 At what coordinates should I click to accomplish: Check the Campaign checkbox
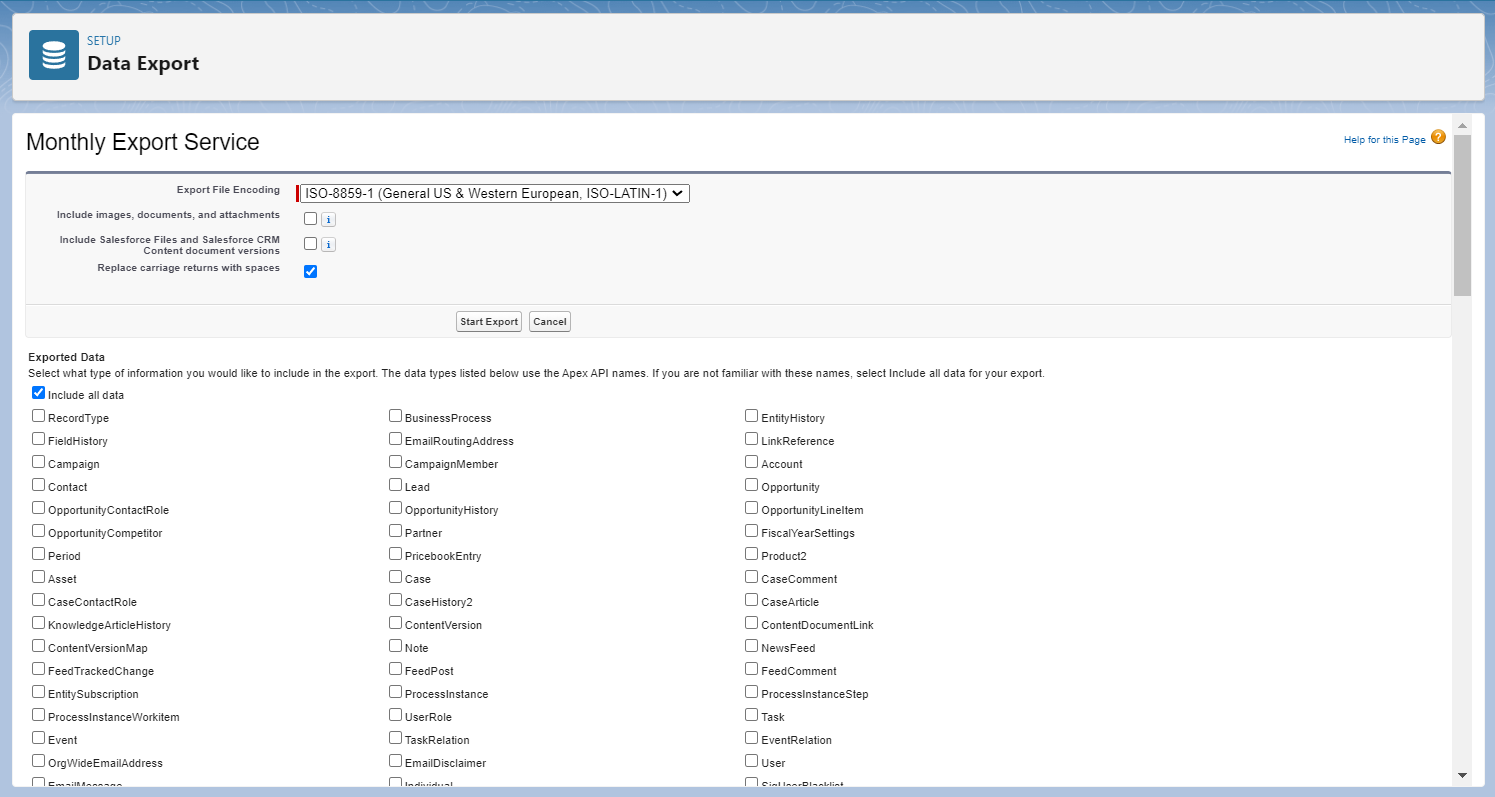(38, 462)
